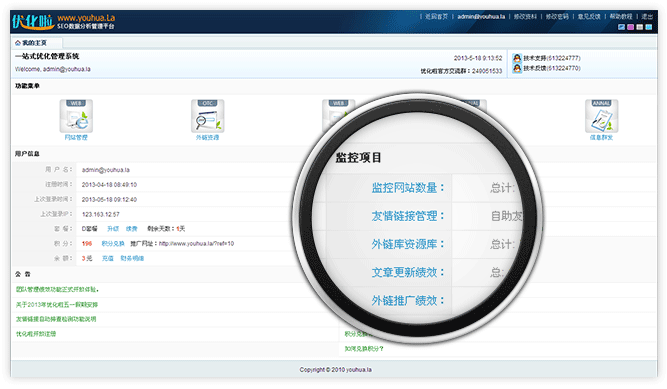Click the 公告 section heading
This screenshot has width=667, height=389.
[23, 274]
